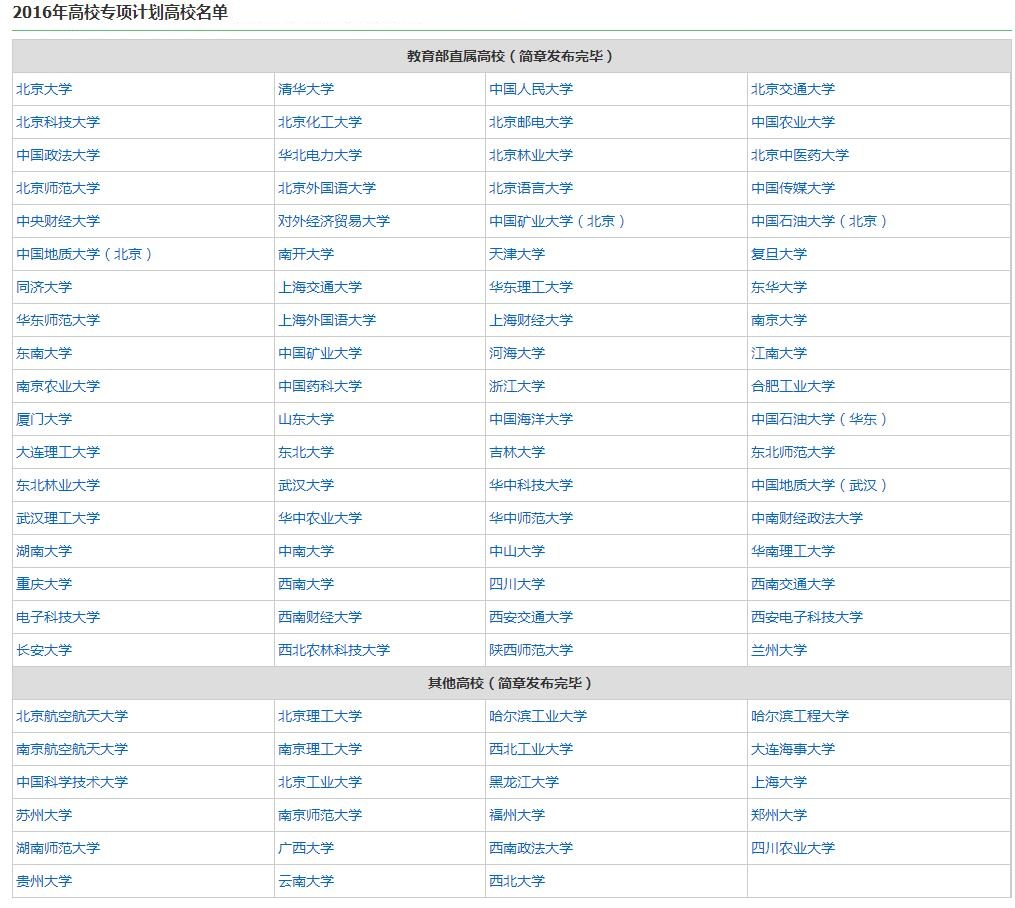Click the 河海大学 link

517,353
